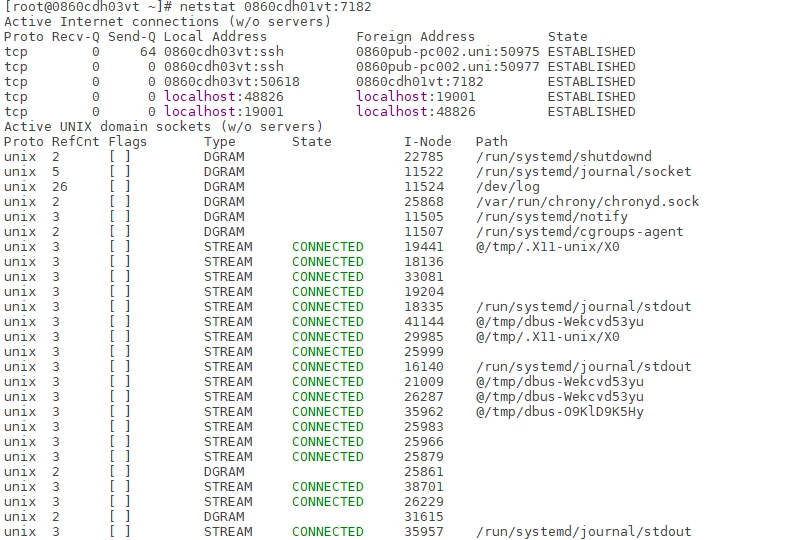Viewport: 808px width, 540px height.
Task: Click the I-Node number 22785
Action: (x=424, y=156)
